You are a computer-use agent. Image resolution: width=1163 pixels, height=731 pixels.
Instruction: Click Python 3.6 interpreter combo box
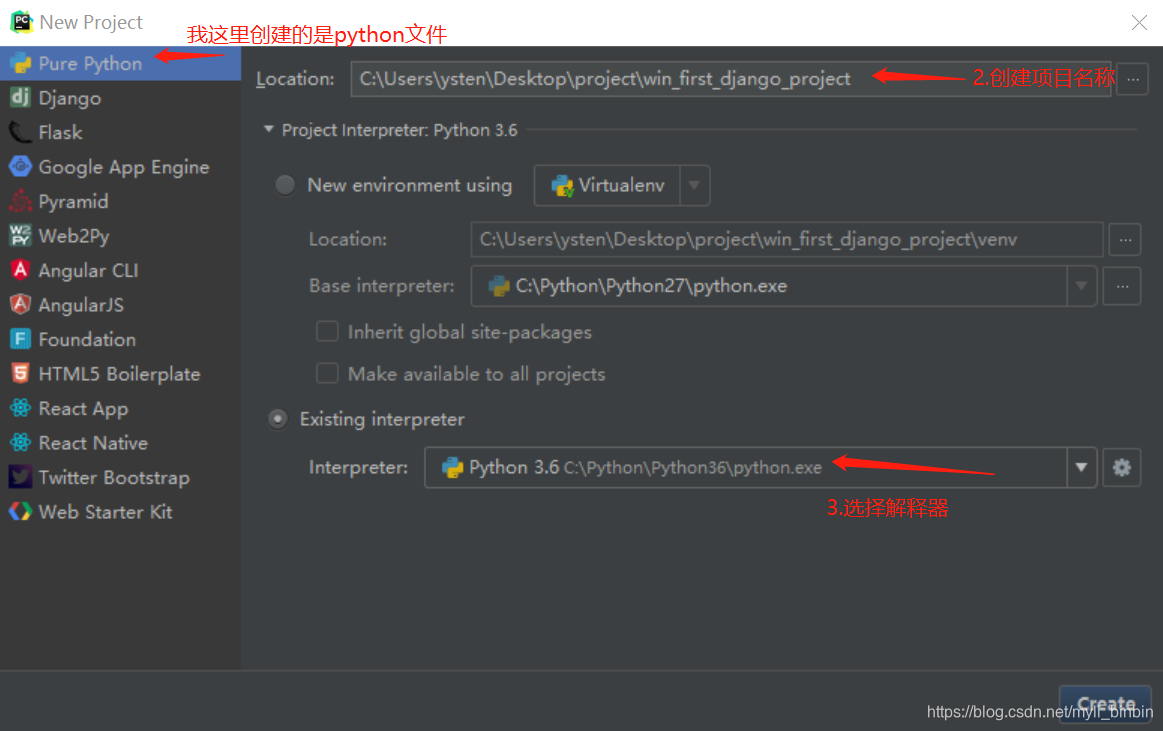coord(761,467)
